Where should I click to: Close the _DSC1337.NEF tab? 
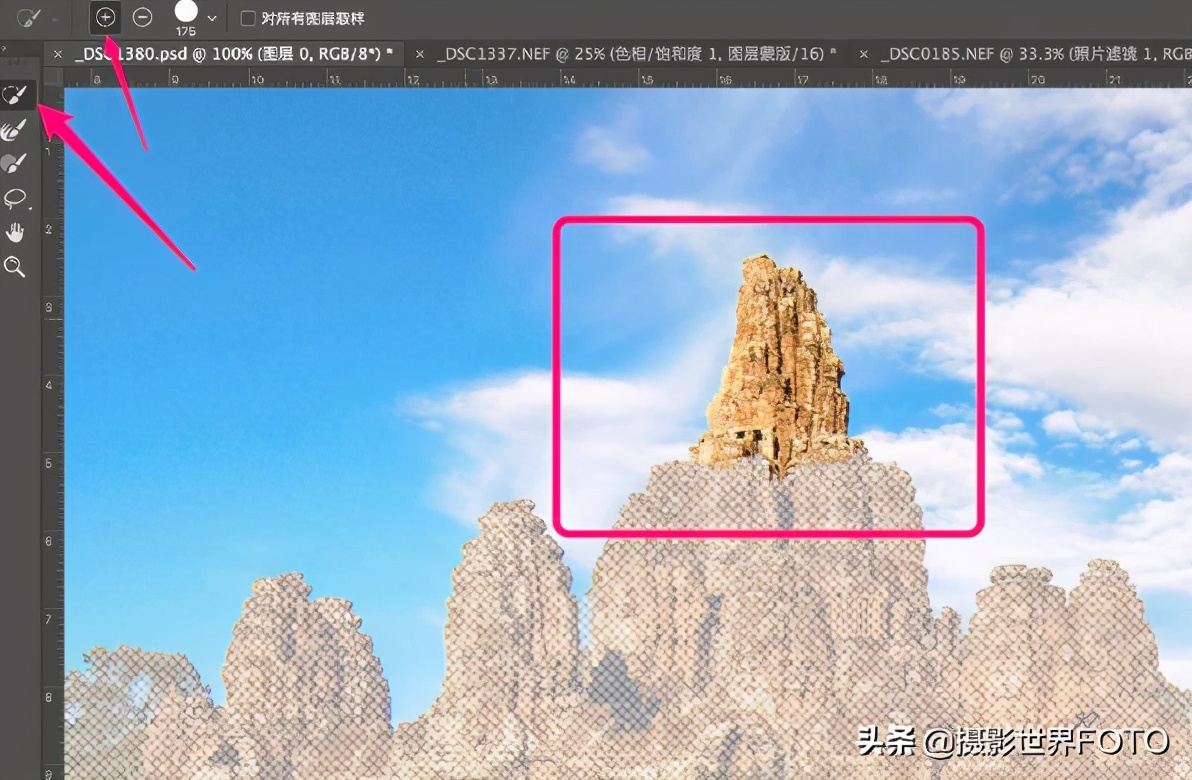click(x=420, y=54)
